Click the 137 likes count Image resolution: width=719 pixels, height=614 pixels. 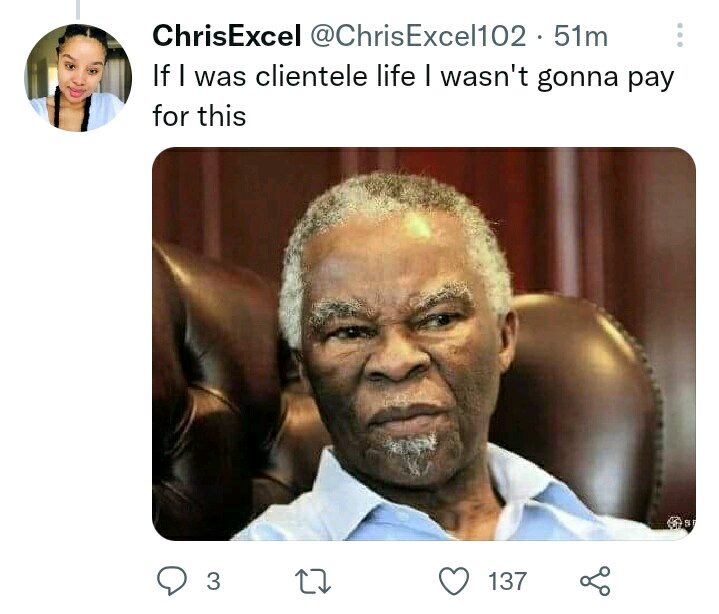[508, 581]
